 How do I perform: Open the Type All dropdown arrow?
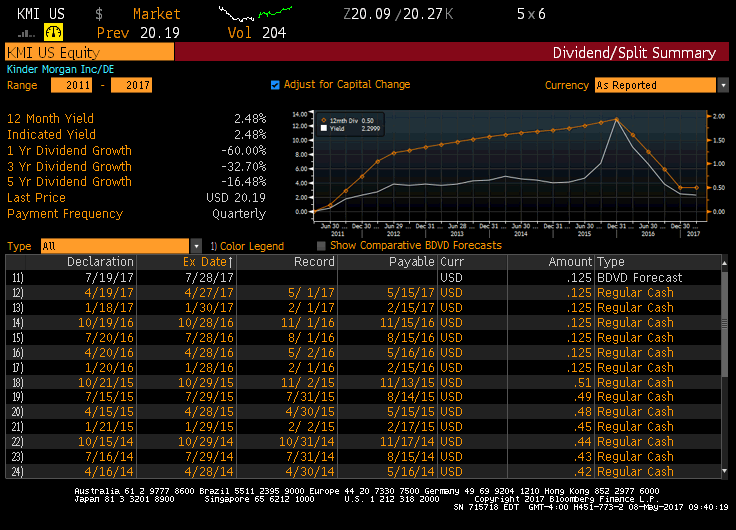196,246
